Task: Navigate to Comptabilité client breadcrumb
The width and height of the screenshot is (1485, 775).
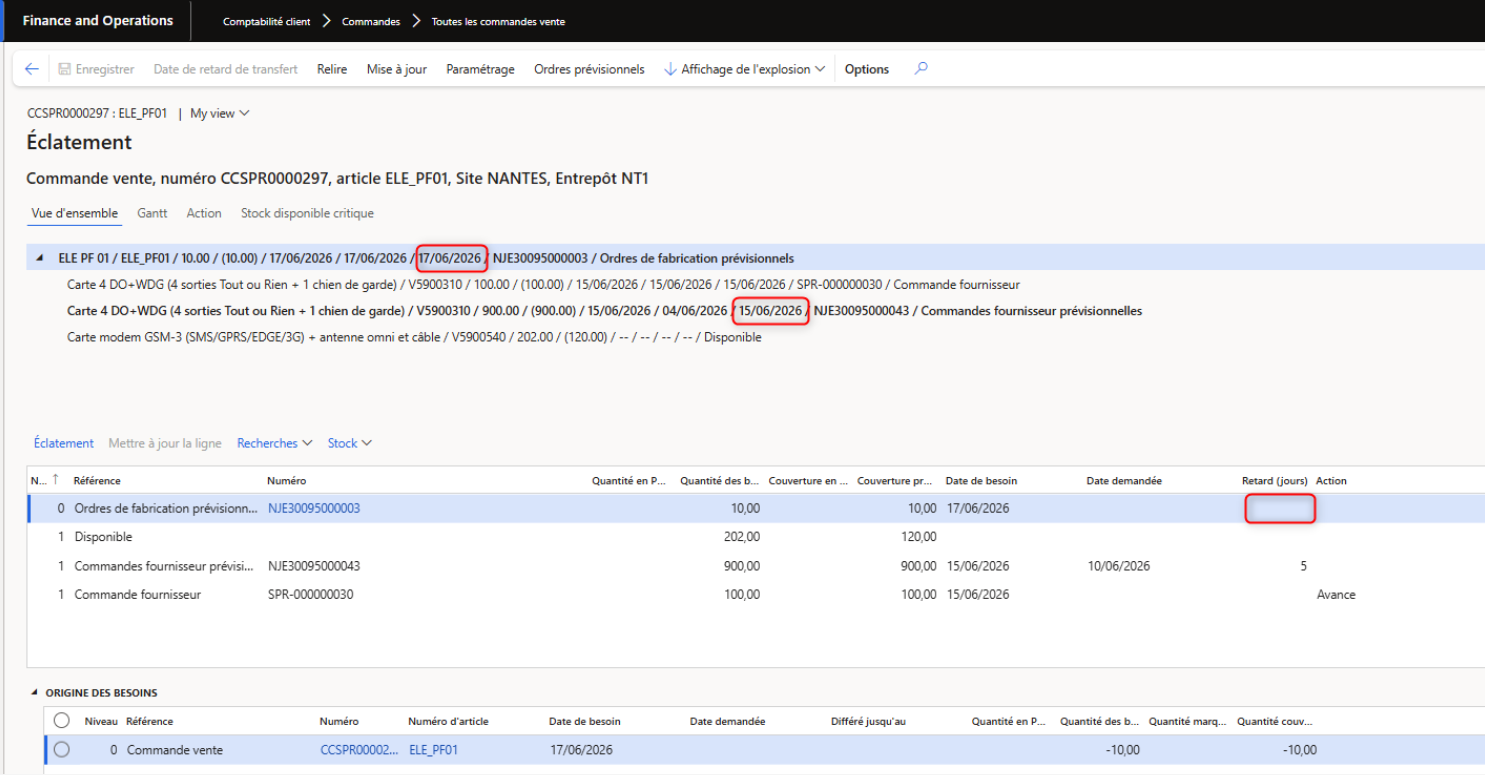Action: [267, 21]
